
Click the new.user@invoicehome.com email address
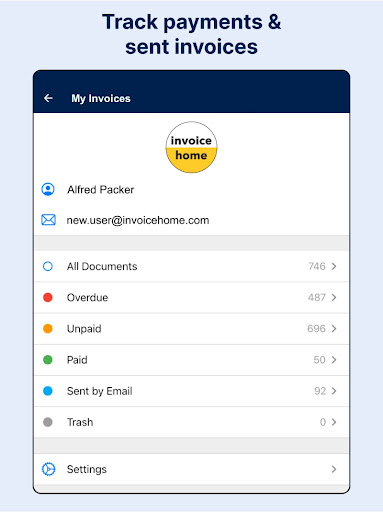pos(138,220)
